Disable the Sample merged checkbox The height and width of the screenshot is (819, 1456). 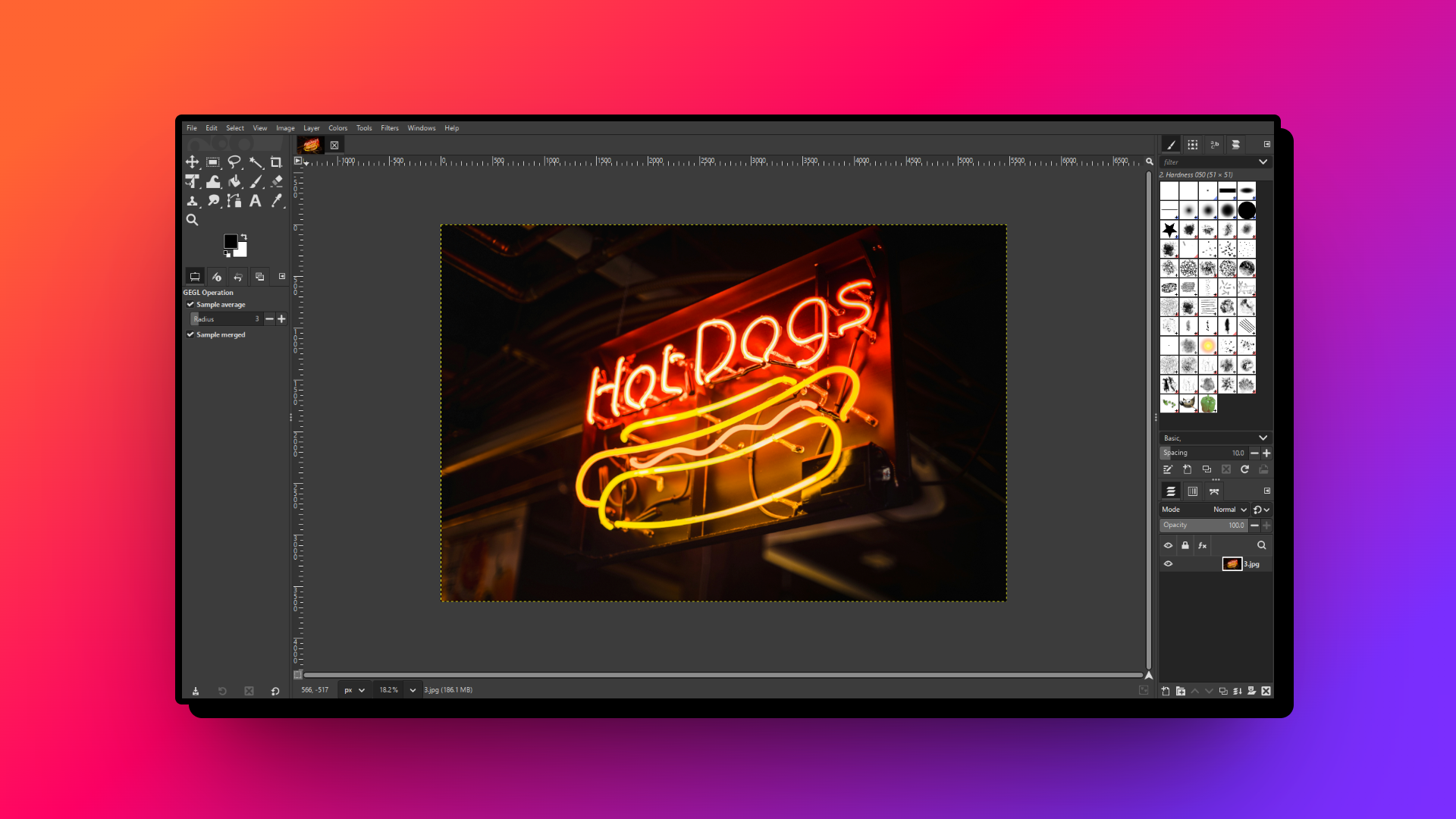tap(190, 334)
